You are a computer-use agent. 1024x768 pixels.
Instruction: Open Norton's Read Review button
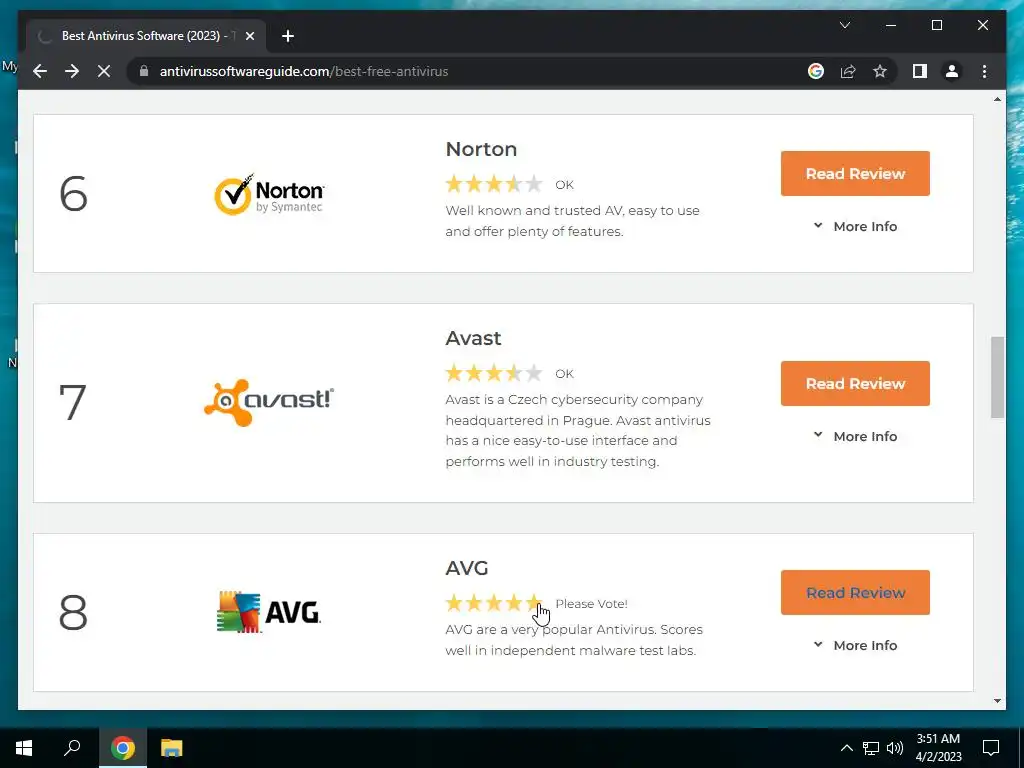855,174
